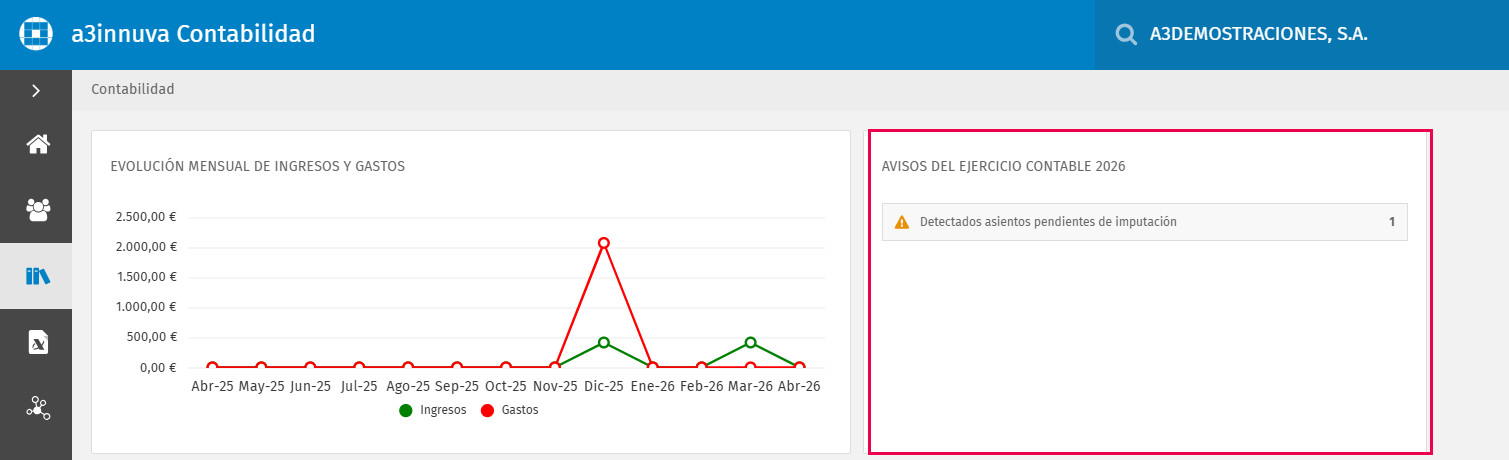Click the Gastos legend label
The height and width of the screenshot is (460, 1509).
click(520, 410)
